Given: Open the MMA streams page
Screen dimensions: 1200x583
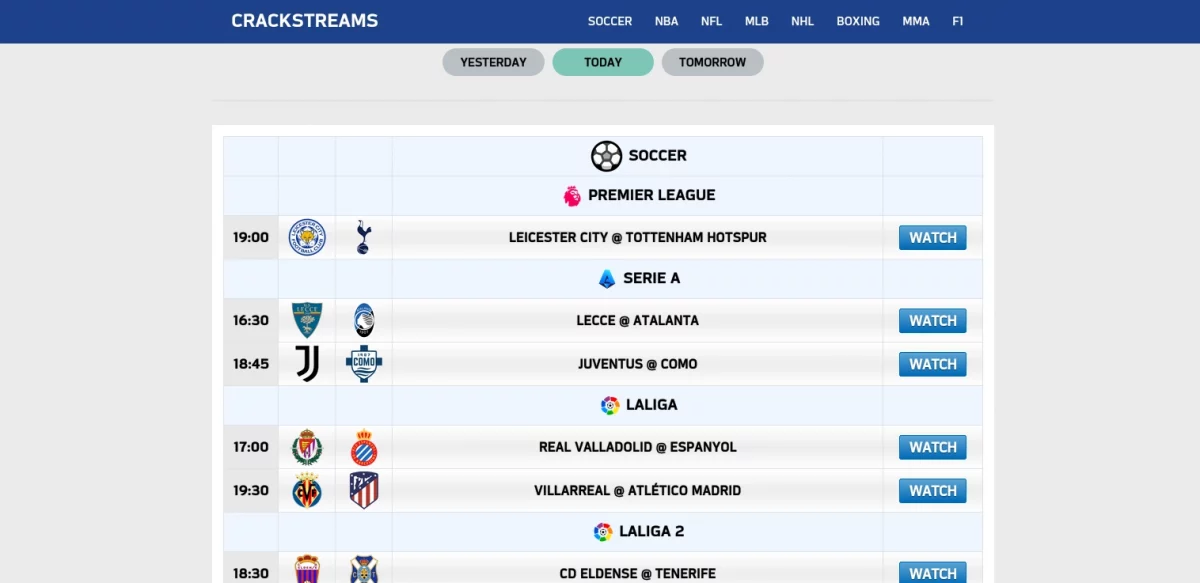Looking at the screenshot, I should pos(915,21).
